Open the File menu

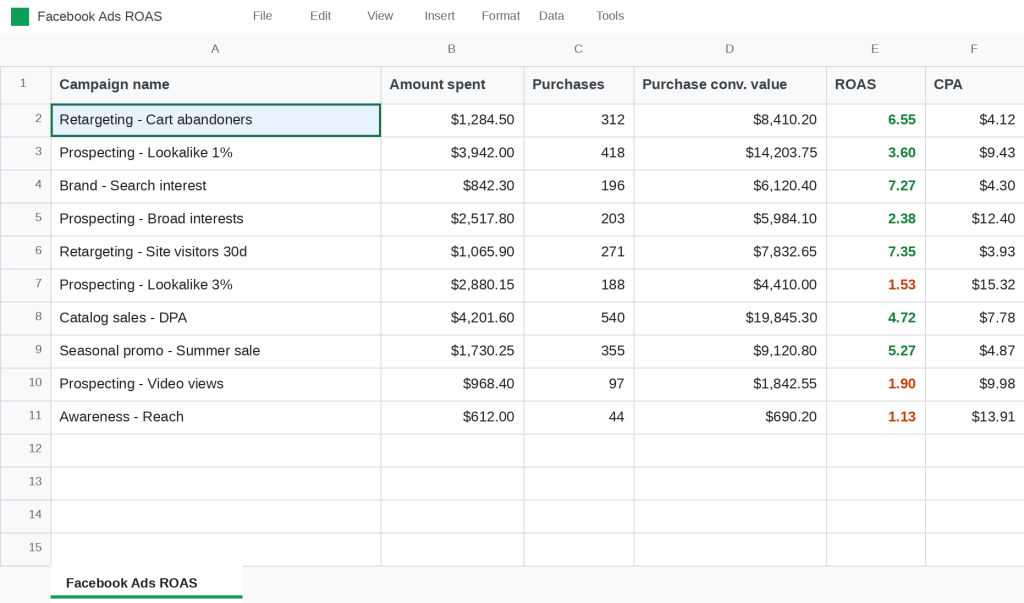(x=263, y=16)
